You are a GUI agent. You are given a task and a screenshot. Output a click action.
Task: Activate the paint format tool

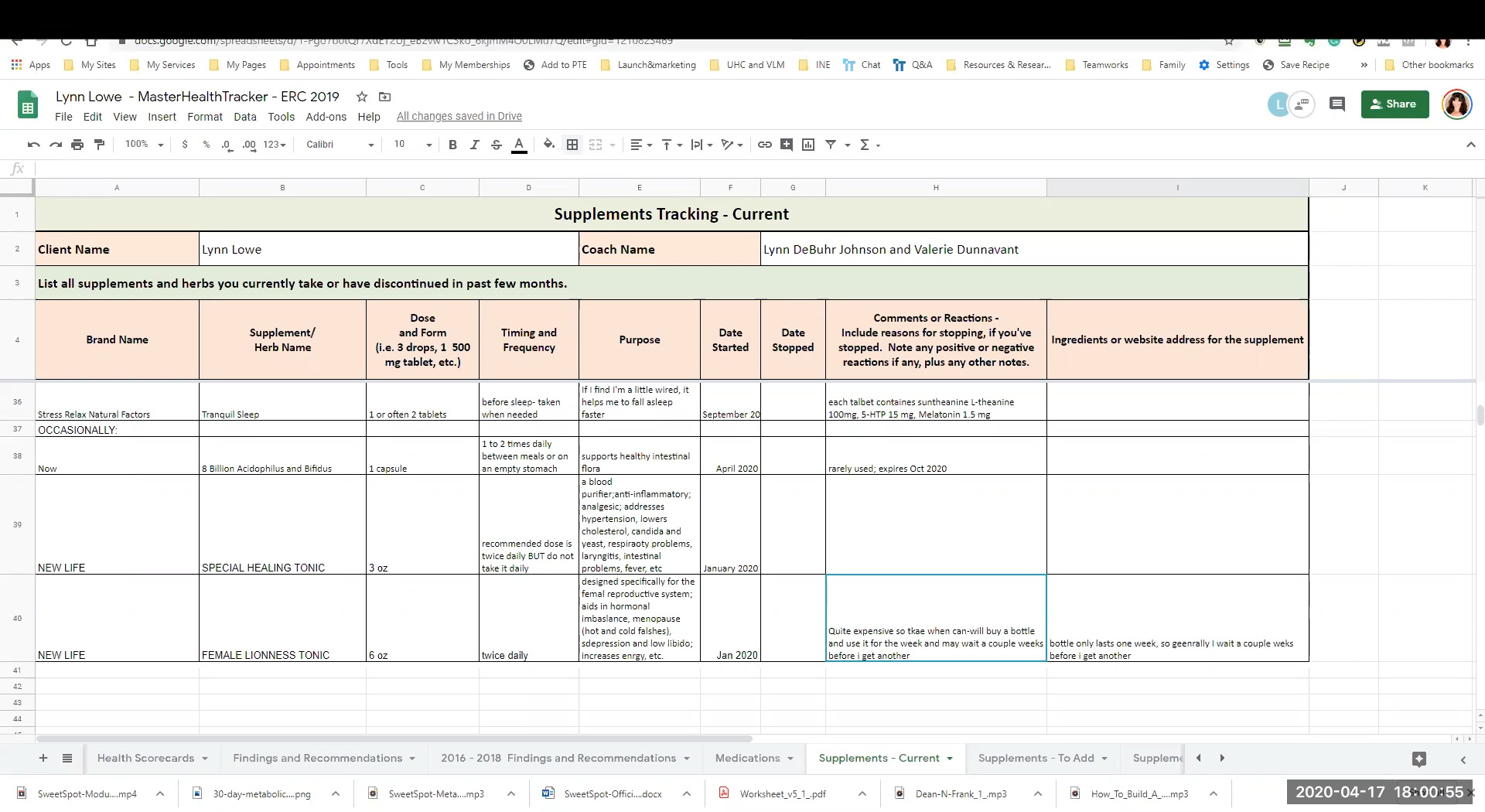[x=99, y=145]
